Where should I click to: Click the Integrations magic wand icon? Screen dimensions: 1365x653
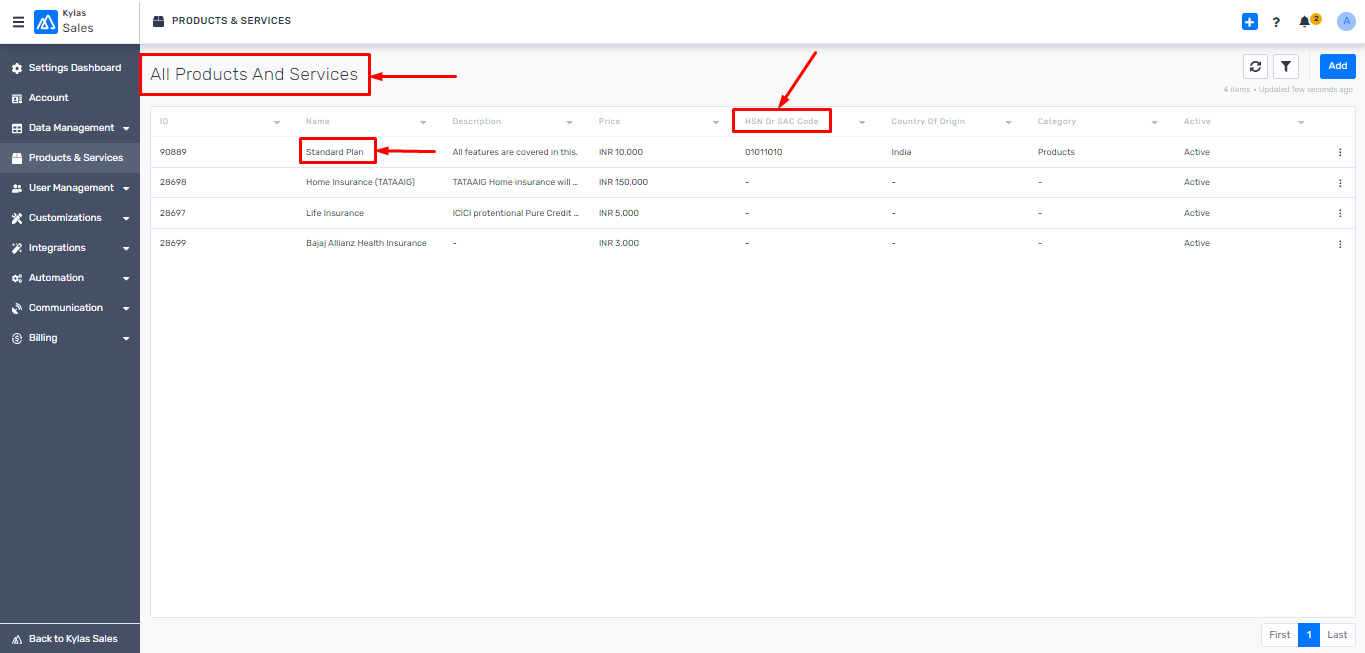pos(17,248)
